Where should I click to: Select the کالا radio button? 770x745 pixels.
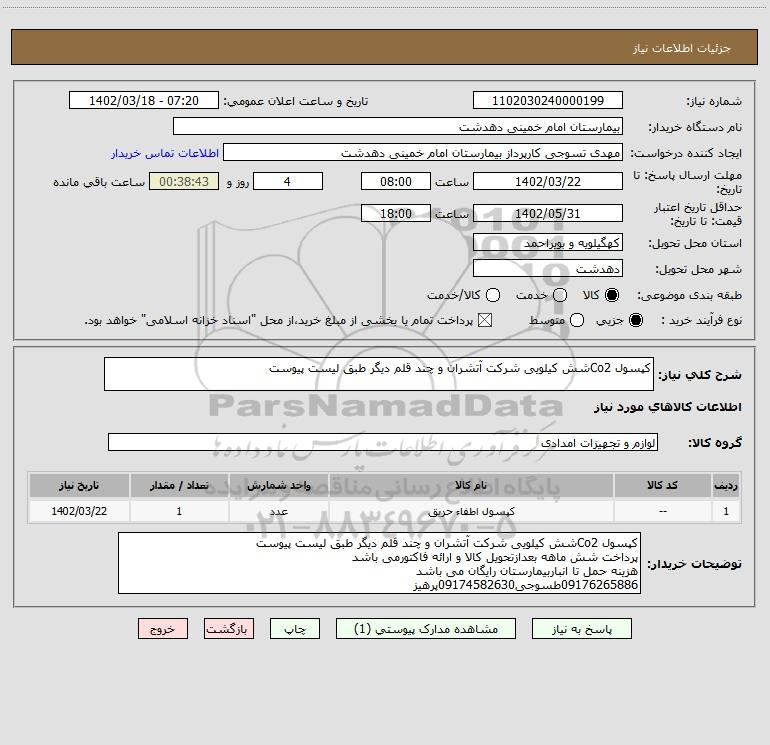[x=612, y=295]
